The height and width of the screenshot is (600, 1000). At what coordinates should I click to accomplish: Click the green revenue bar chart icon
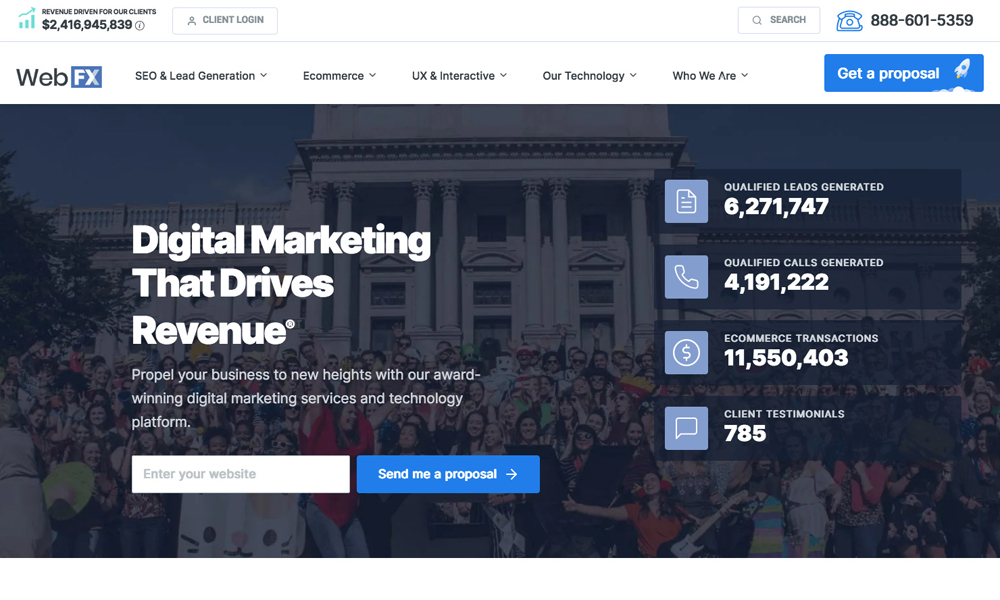point(26,19)
